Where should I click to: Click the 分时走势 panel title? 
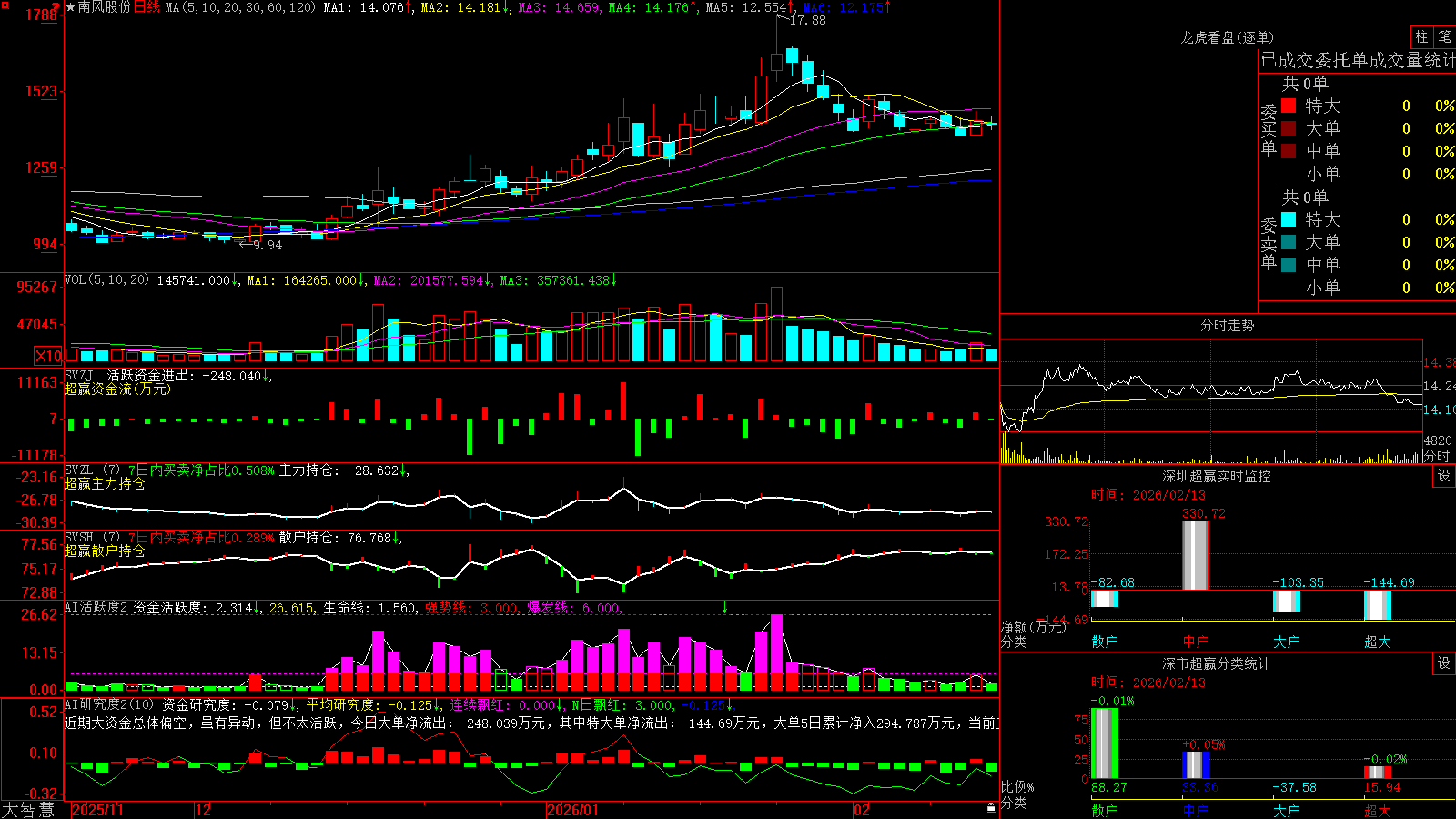click(1227, 325)
